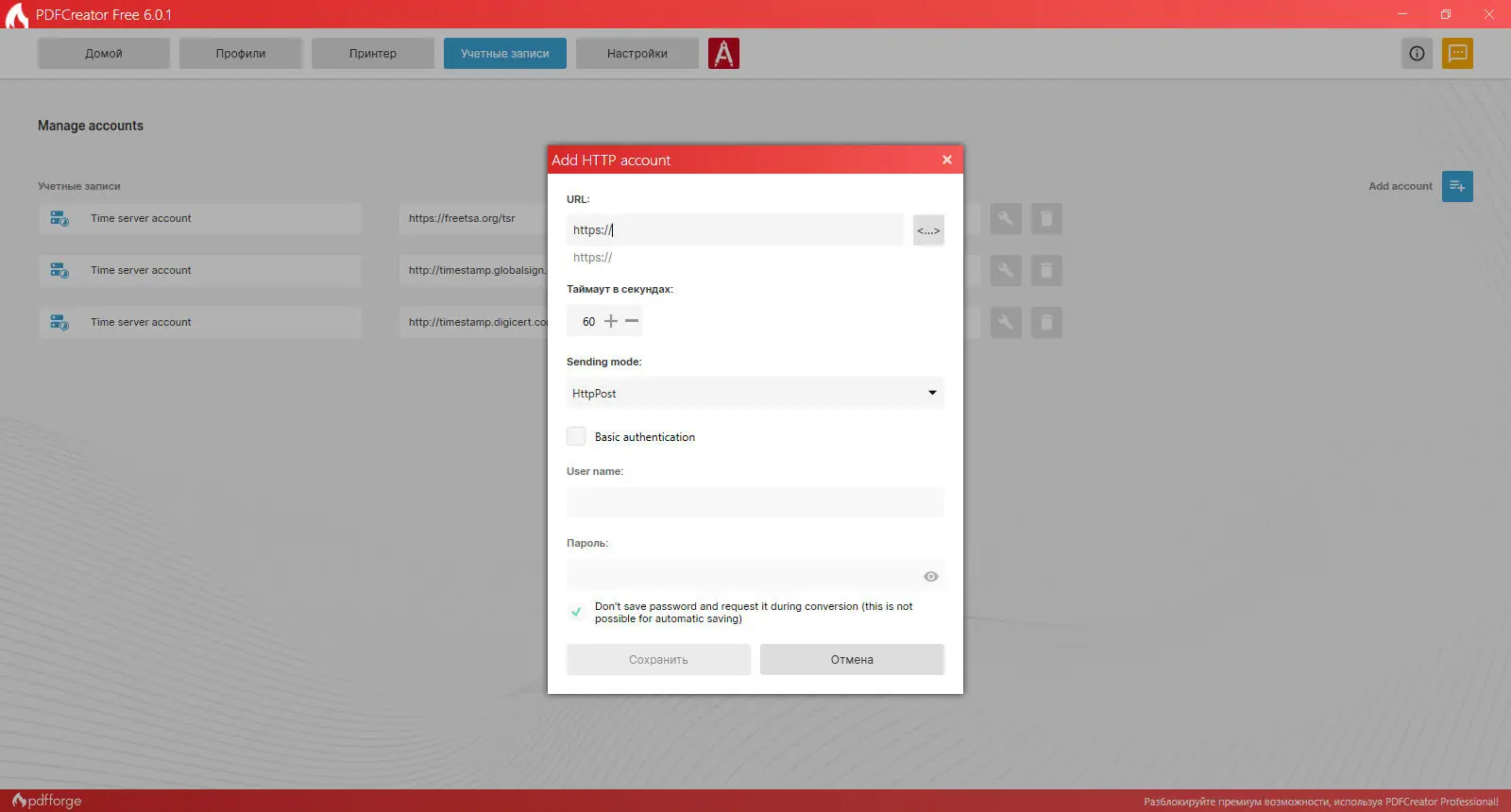Open the info about icon
Viewport: 1511px width, 812px height.
coord(1417,54)
